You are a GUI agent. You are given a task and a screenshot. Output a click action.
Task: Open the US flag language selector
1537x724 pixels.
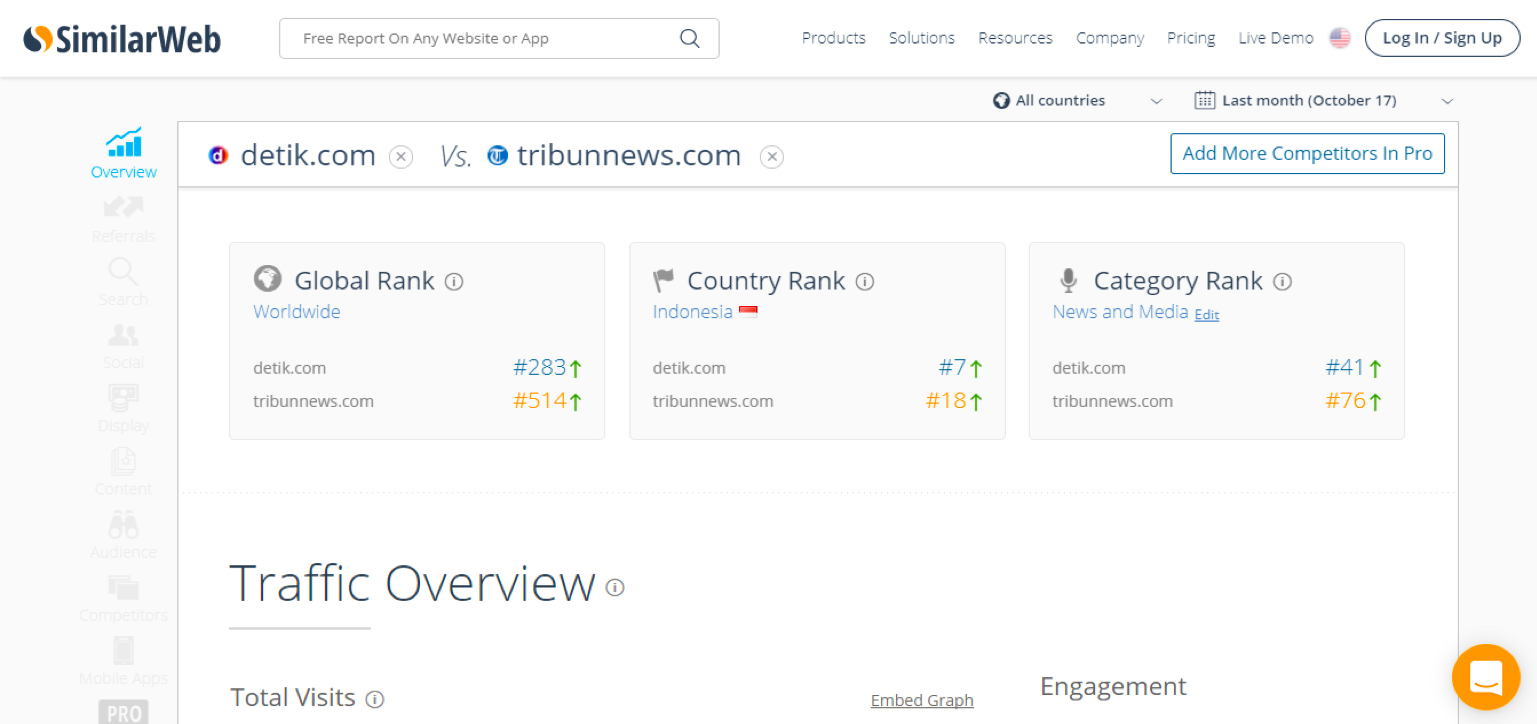pos(1340,38)
